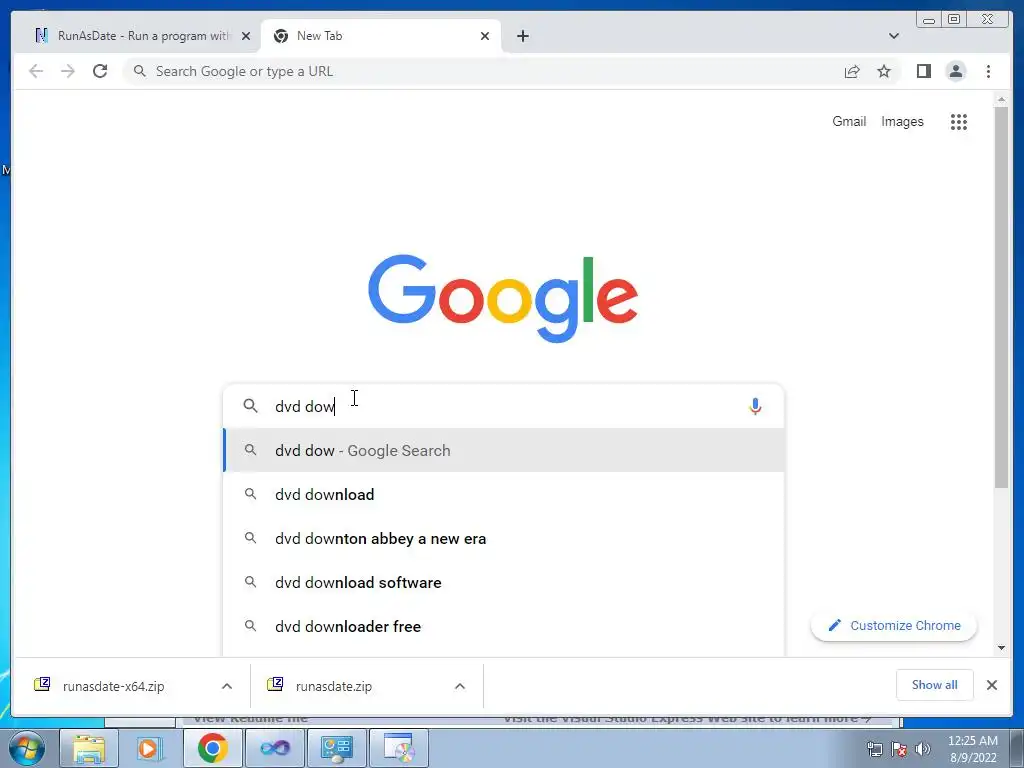Click the Gmail link

click(x=848, y=121)
